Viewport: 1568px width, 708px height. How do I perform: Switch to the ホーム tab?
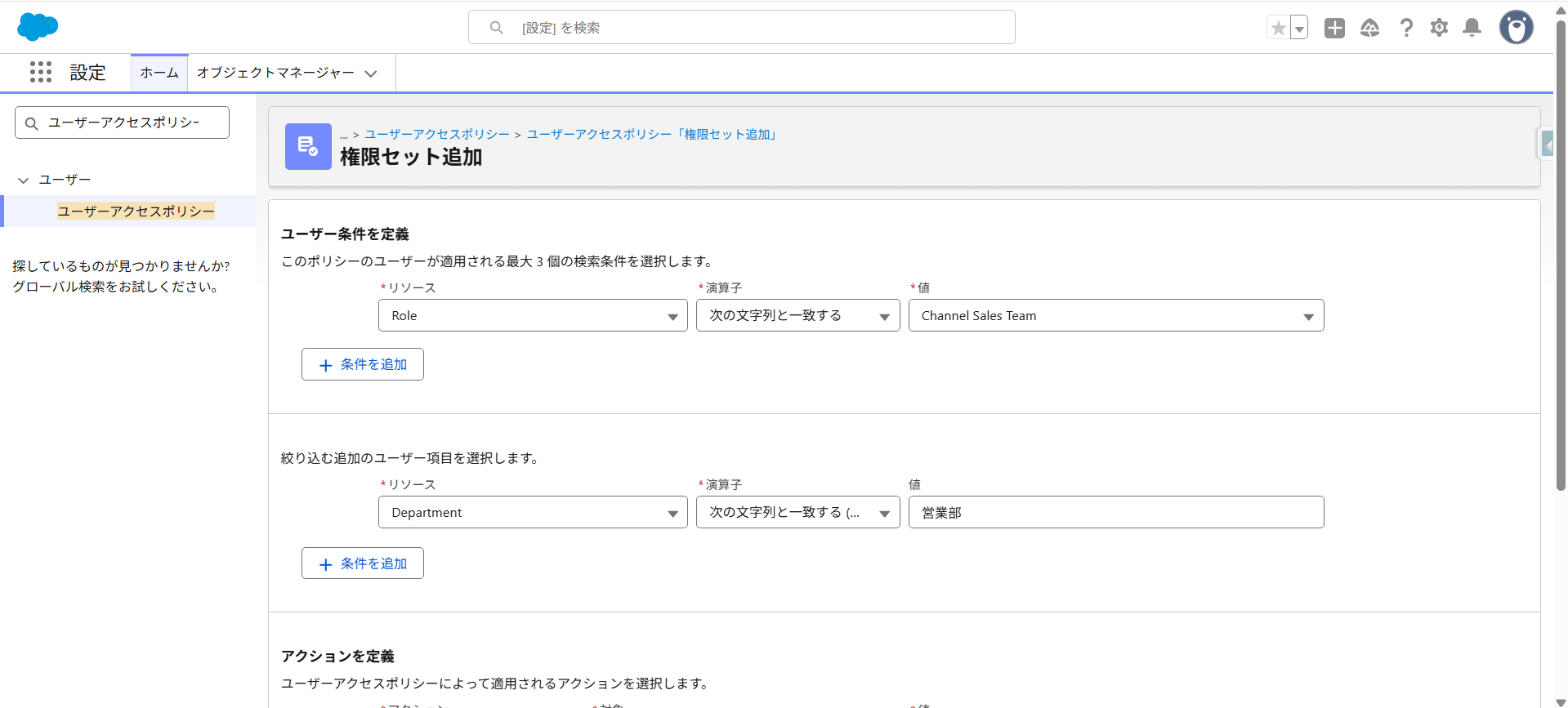coord(159,73)
